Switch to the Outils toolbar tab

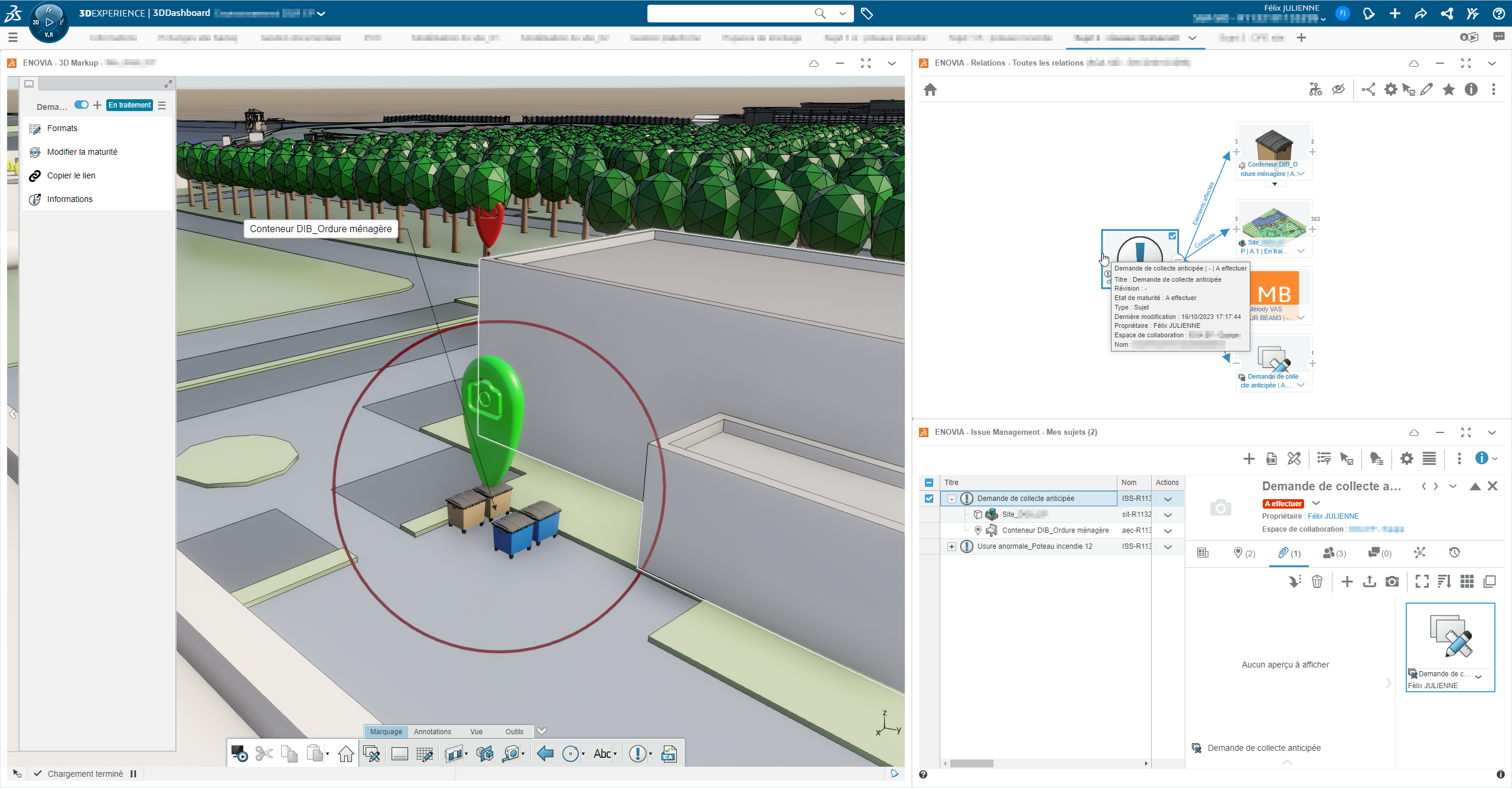[x=514, y=732]
